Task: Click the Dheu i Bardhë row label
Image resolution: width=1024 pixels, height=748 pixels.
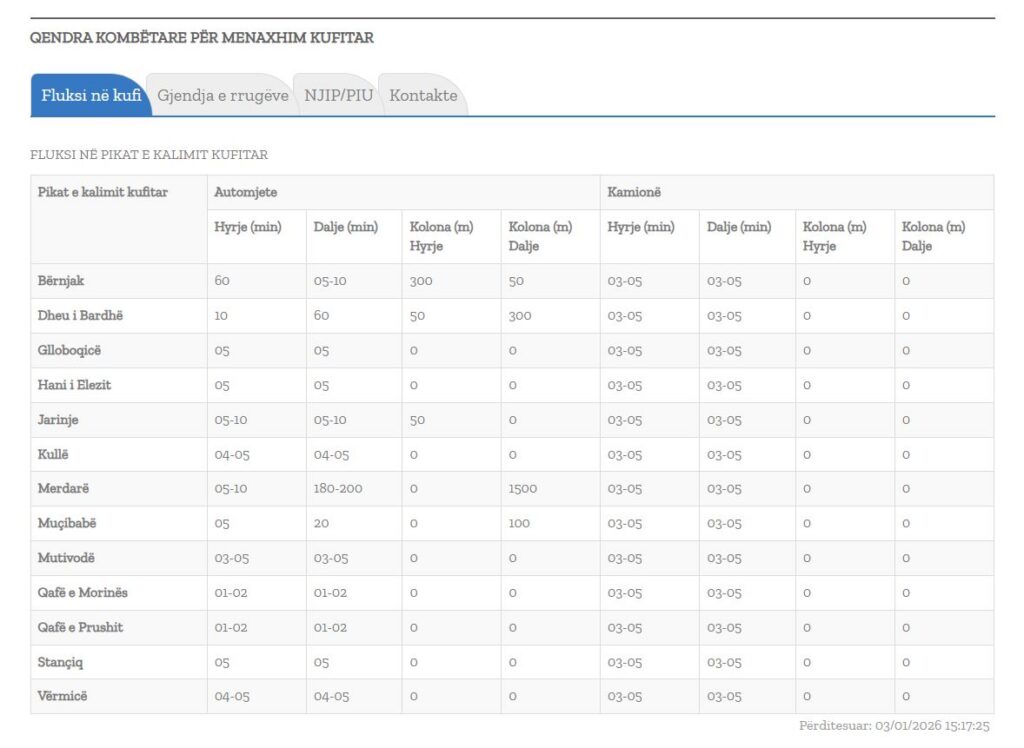Action: [x=80, y=316]
